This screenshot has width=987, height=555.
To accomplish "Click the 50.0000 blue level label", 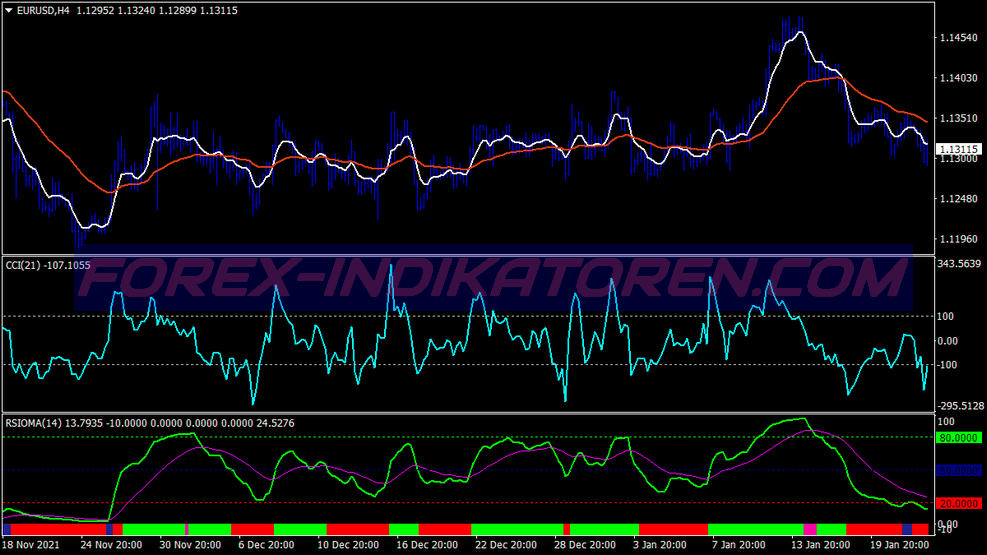I will pos(958,471).
